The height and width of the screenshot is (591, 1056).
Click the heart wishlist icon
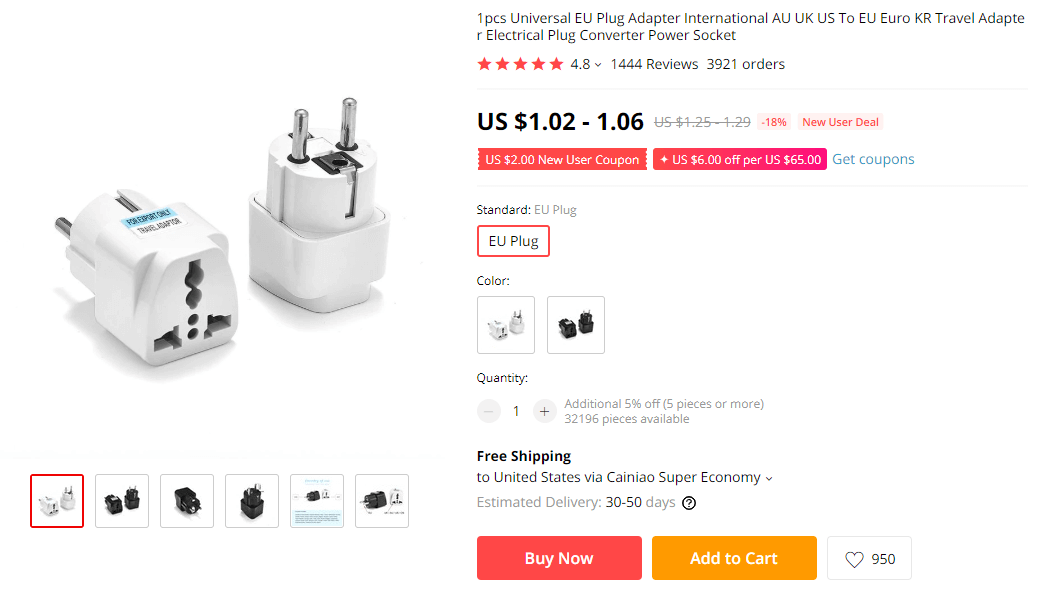[x=854, y=559]
